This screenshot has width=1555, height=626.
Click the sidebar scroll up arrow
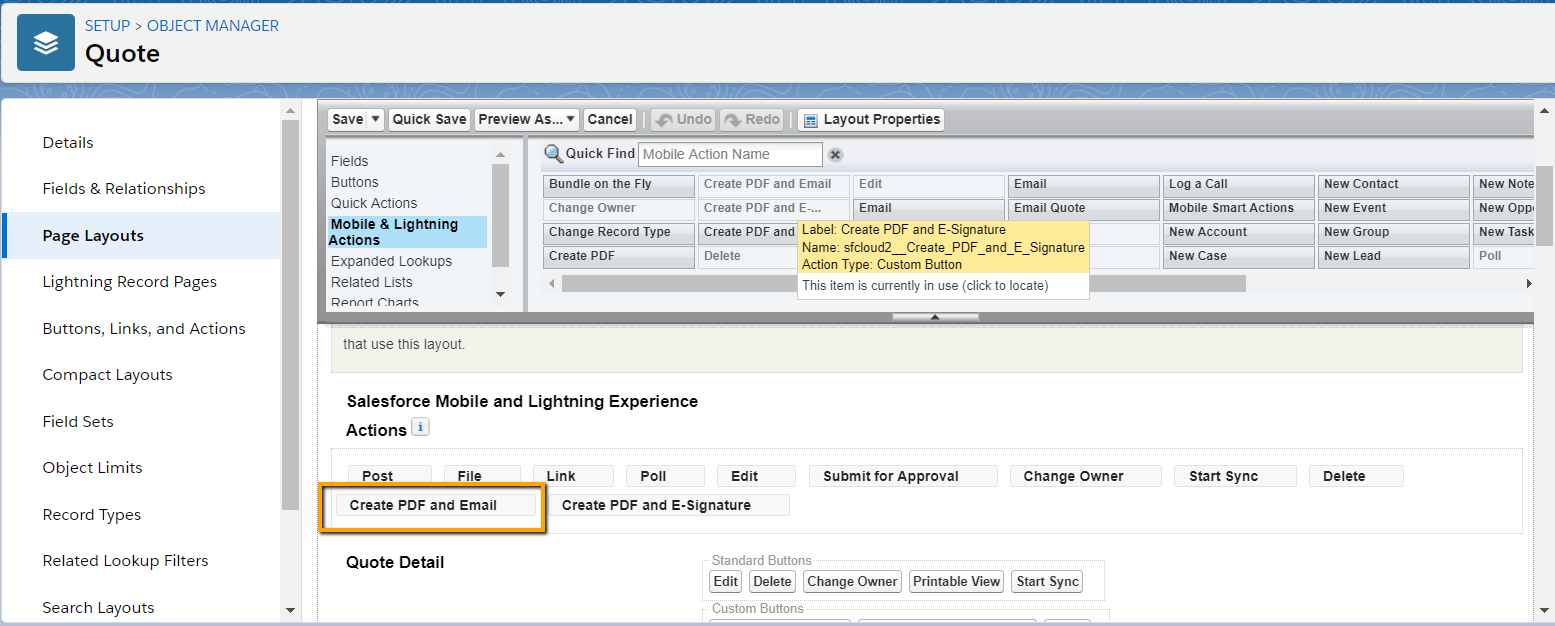(291, 111)
